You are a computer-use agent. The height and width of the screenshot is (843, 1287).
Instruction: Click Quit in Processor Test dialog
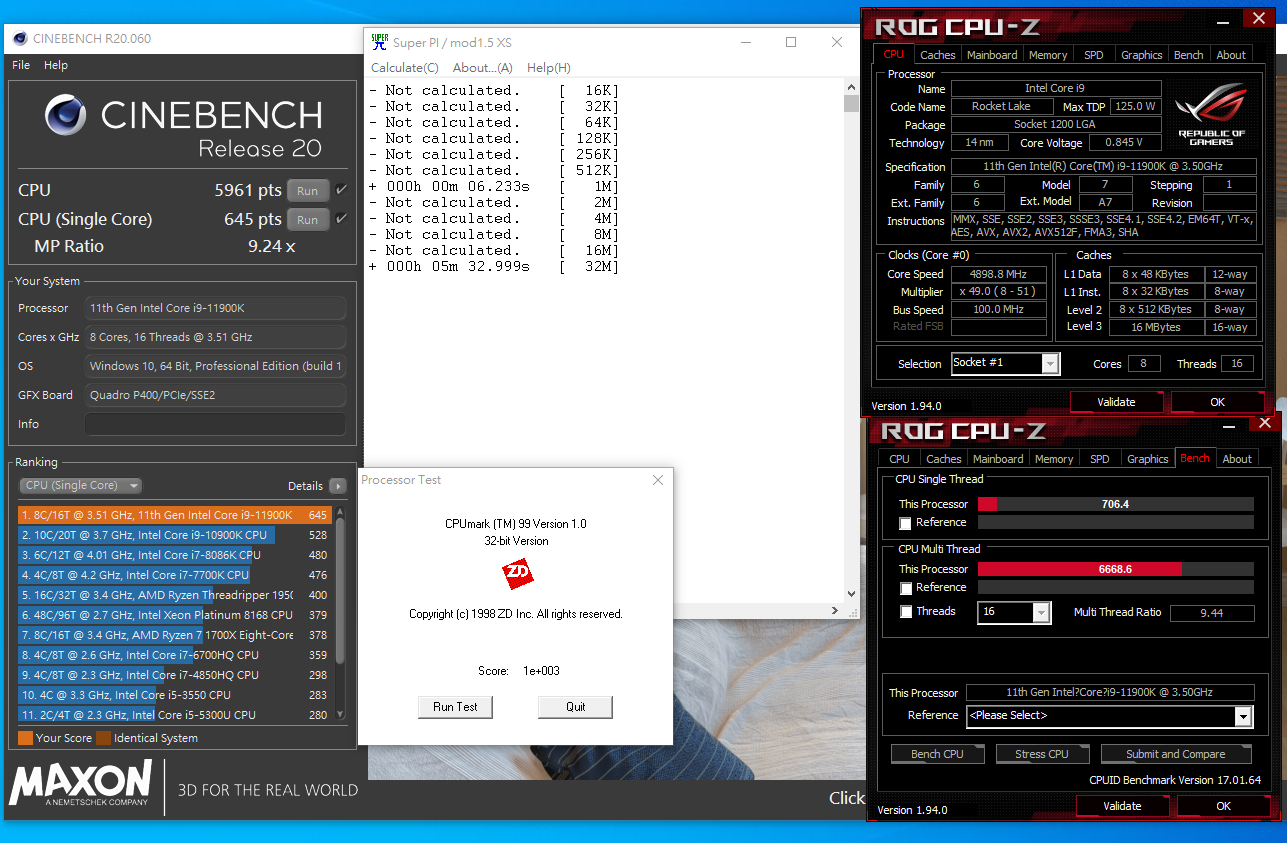click(x=575, y=707)
